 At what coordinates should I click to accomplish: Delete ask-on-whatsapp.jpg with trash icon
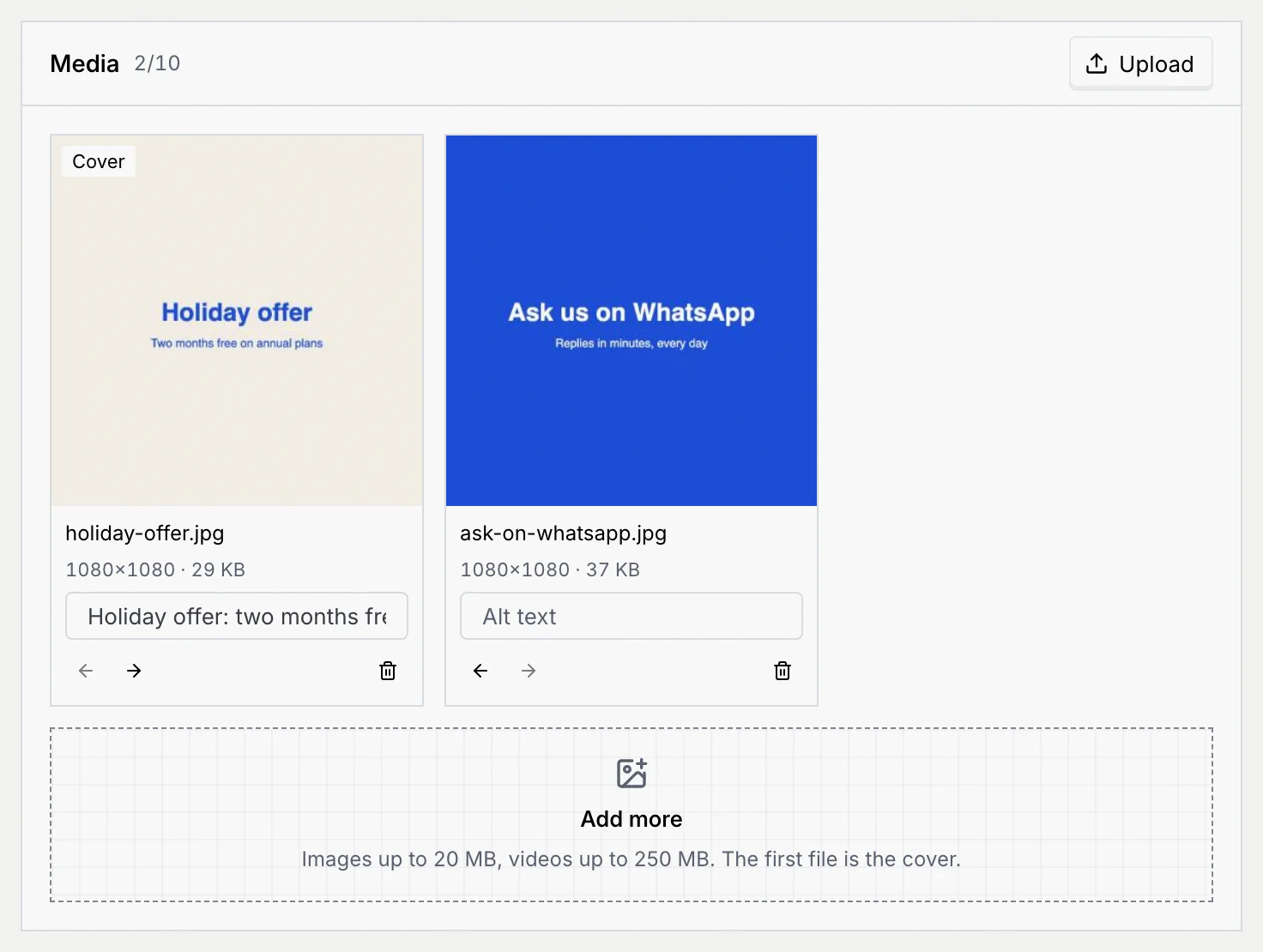point(783,671)
